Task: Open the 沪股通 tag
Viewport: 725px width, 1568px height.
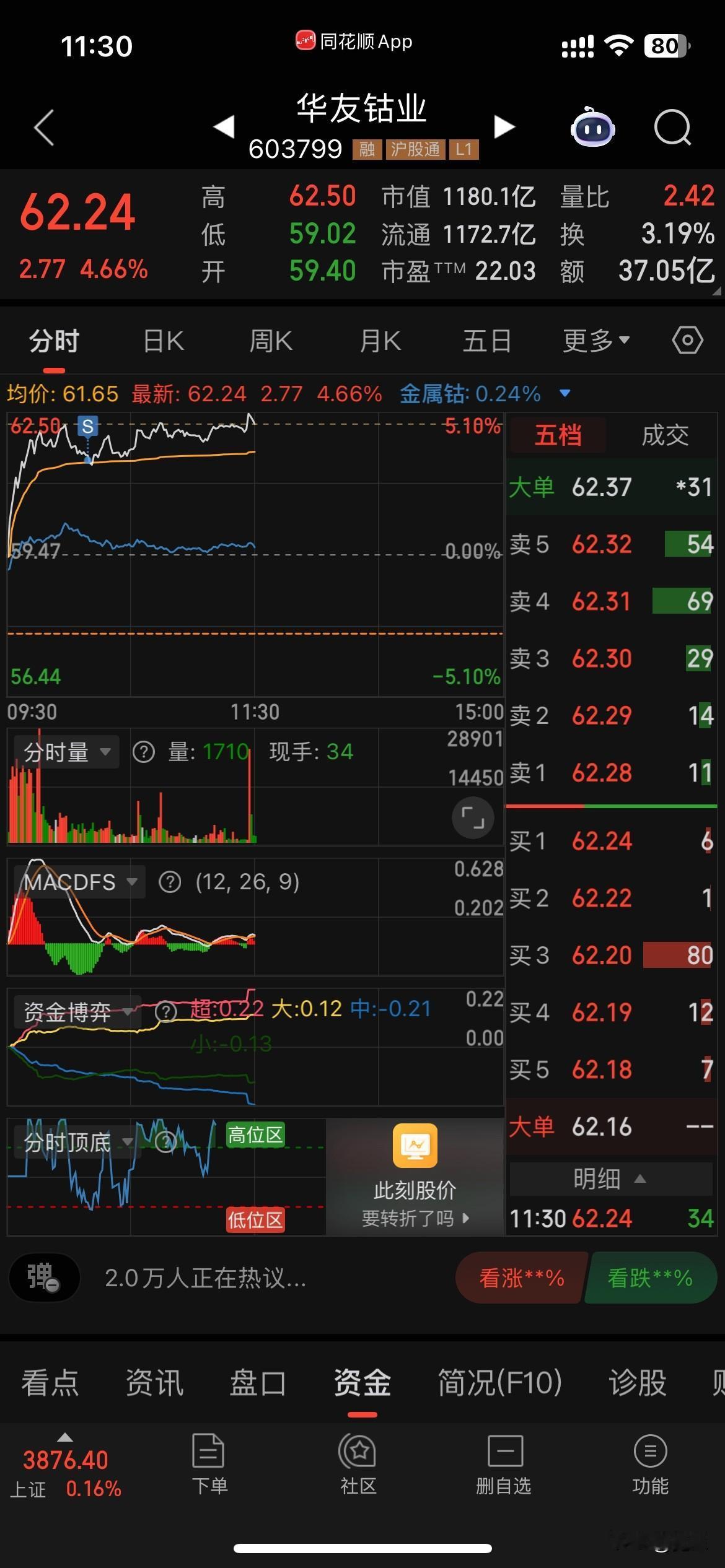Action: pyautogui.click(x=416, y=149)
